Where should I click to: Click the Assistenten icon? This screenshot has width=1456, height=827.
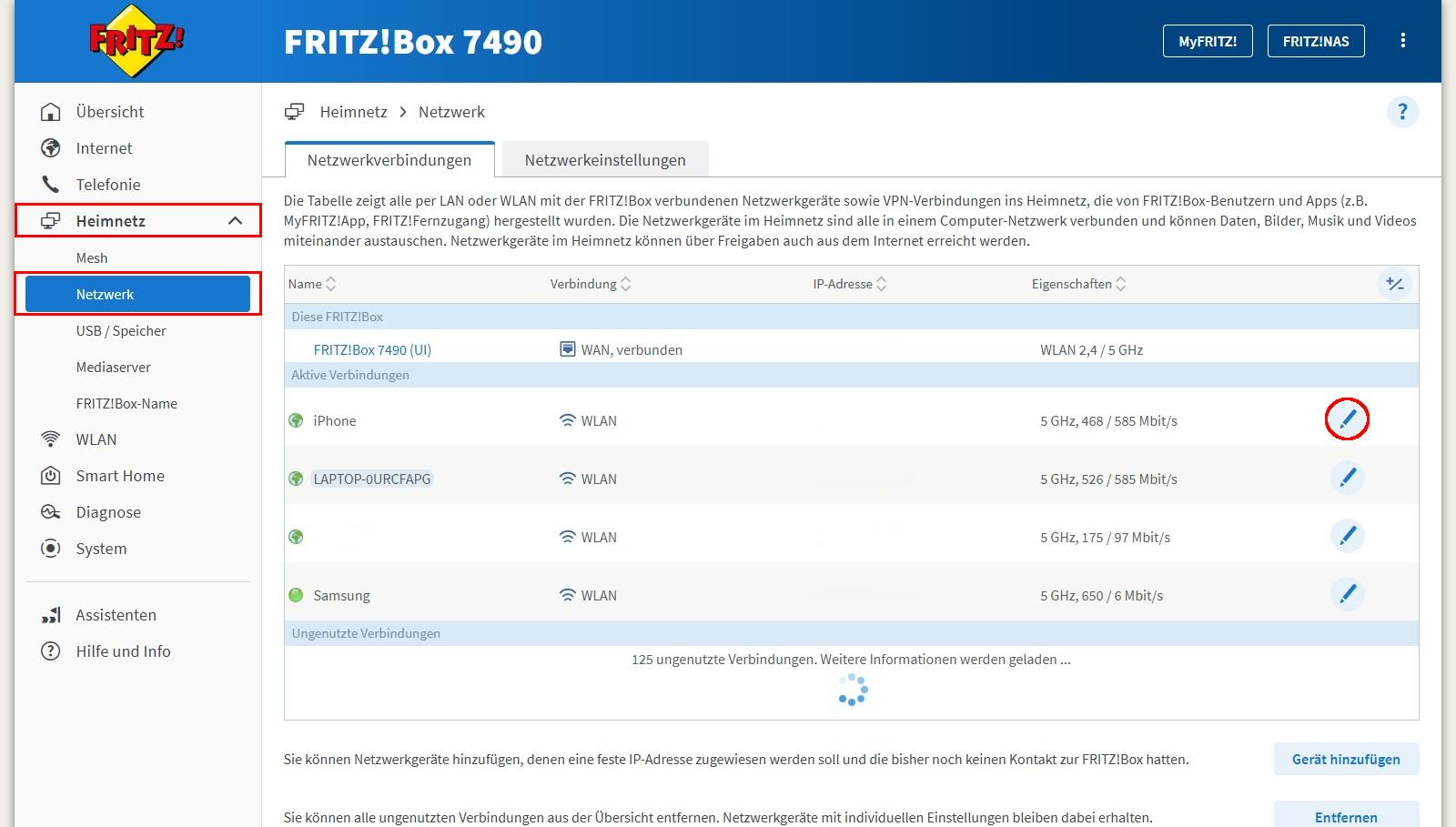(51, 615)
